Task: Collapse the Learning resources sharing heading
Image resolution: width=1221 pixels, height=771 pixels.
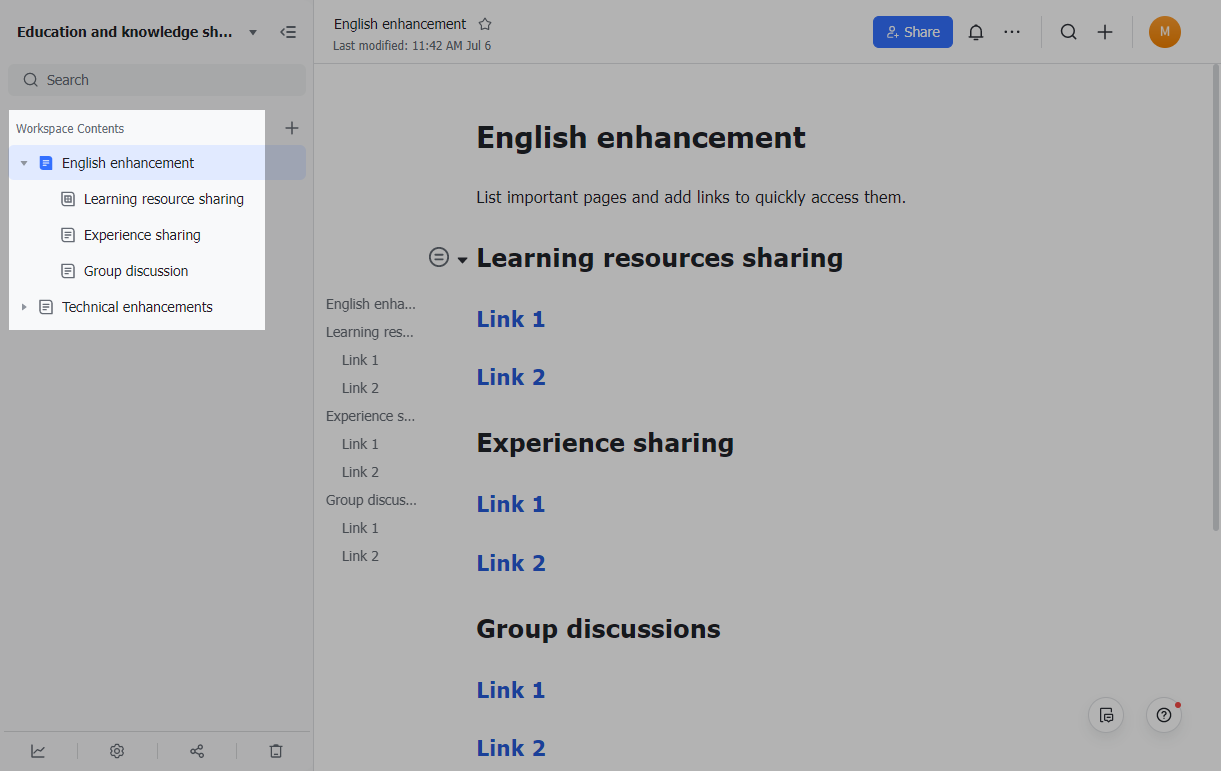Action: [x=462, y=260]
